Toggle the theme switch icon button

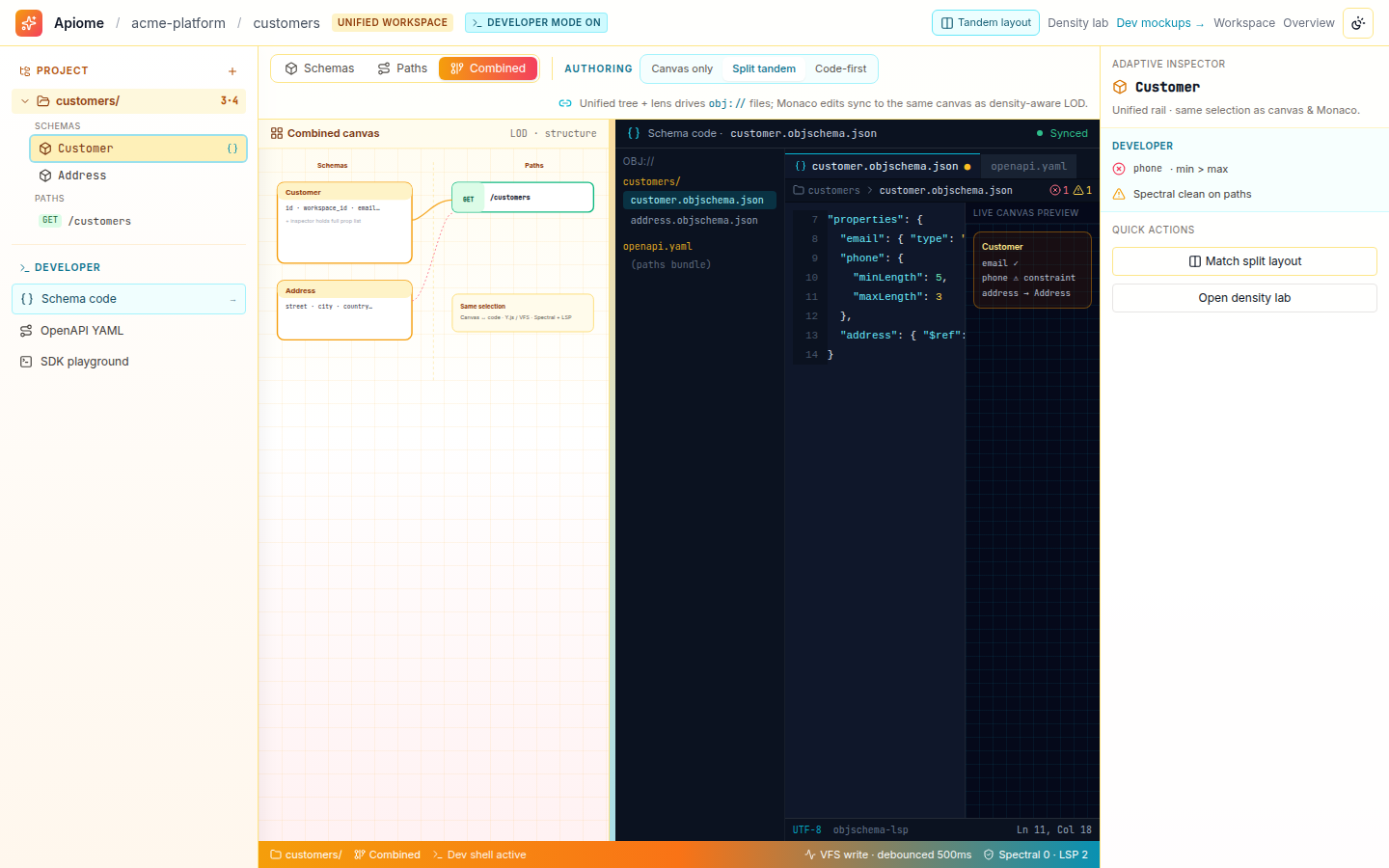coord(1358,23)
